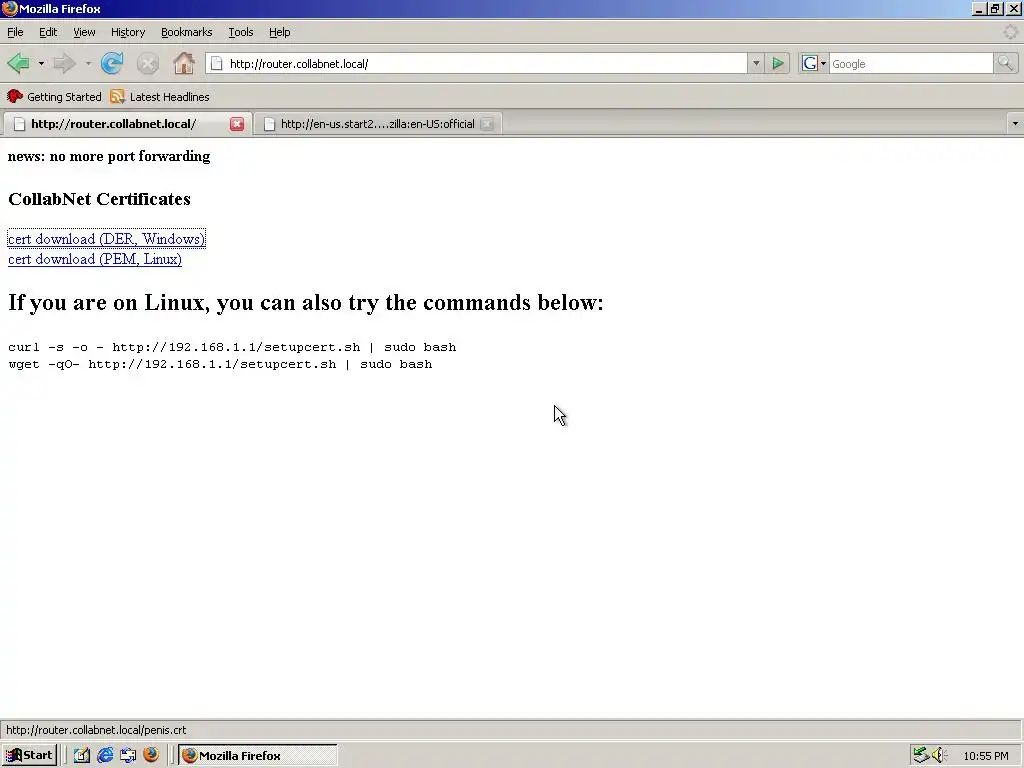Click the status bar URL text

click(96, 730)
